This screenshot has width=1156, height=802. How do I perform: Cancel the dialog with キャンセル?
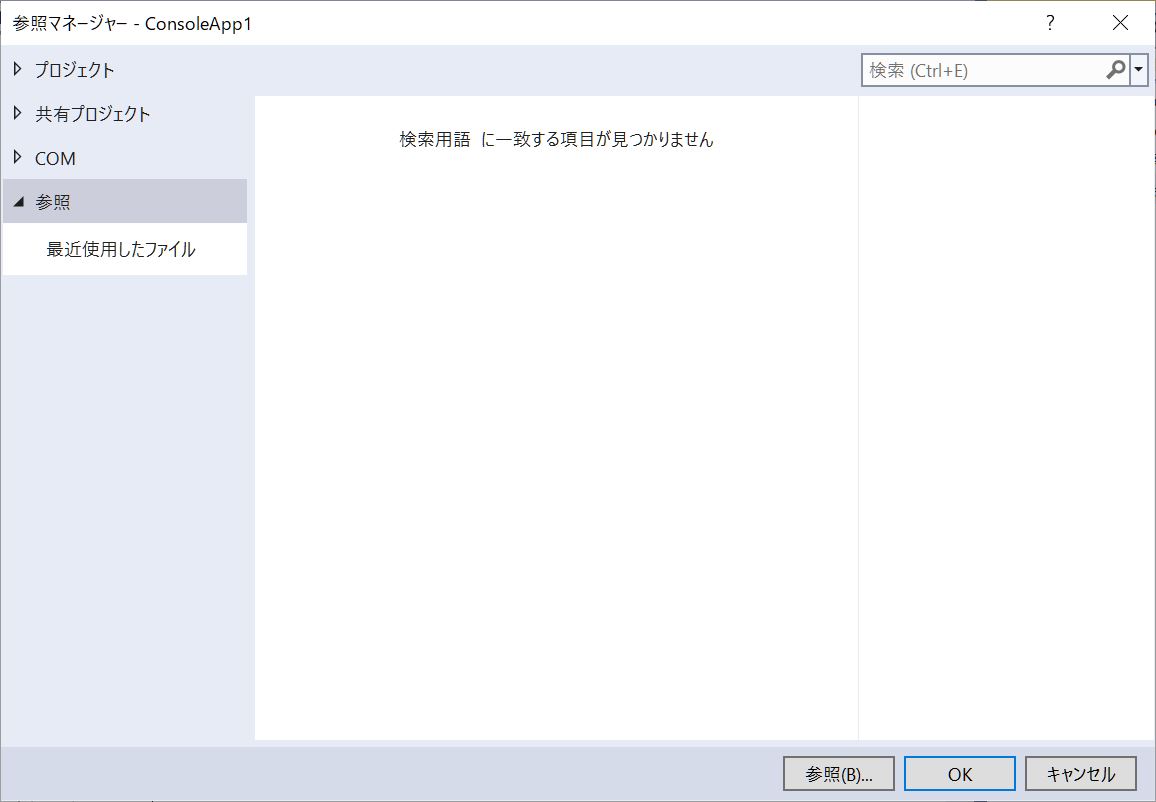click(x=1080, y=773)
